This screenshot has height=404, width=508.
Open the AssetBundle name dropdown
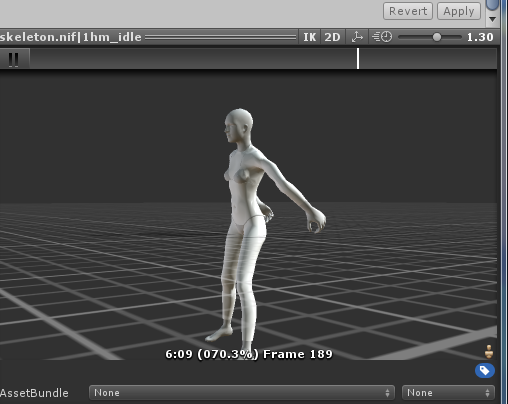tap(242, 393)
